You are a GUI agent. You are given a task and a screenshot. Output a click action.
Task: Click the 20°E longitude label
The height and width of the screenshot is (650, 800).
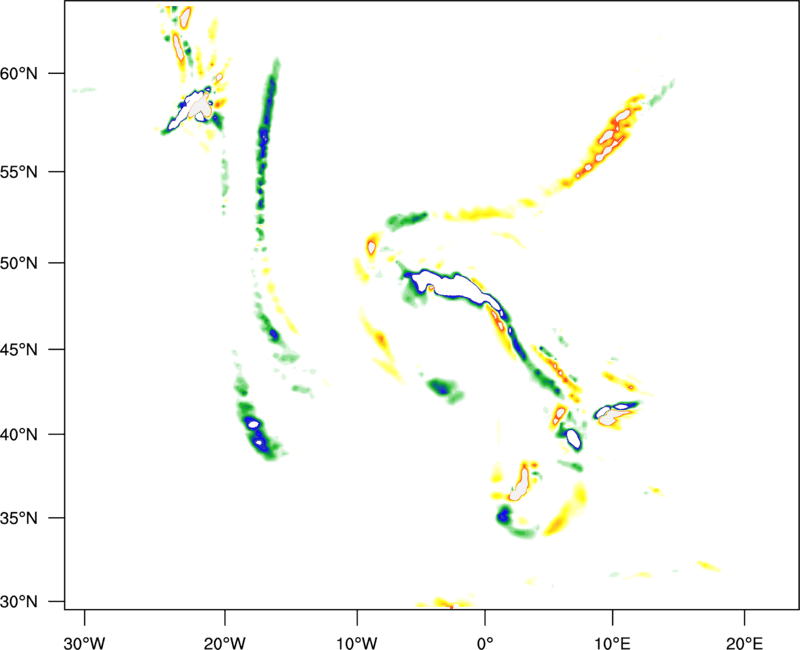744,643
